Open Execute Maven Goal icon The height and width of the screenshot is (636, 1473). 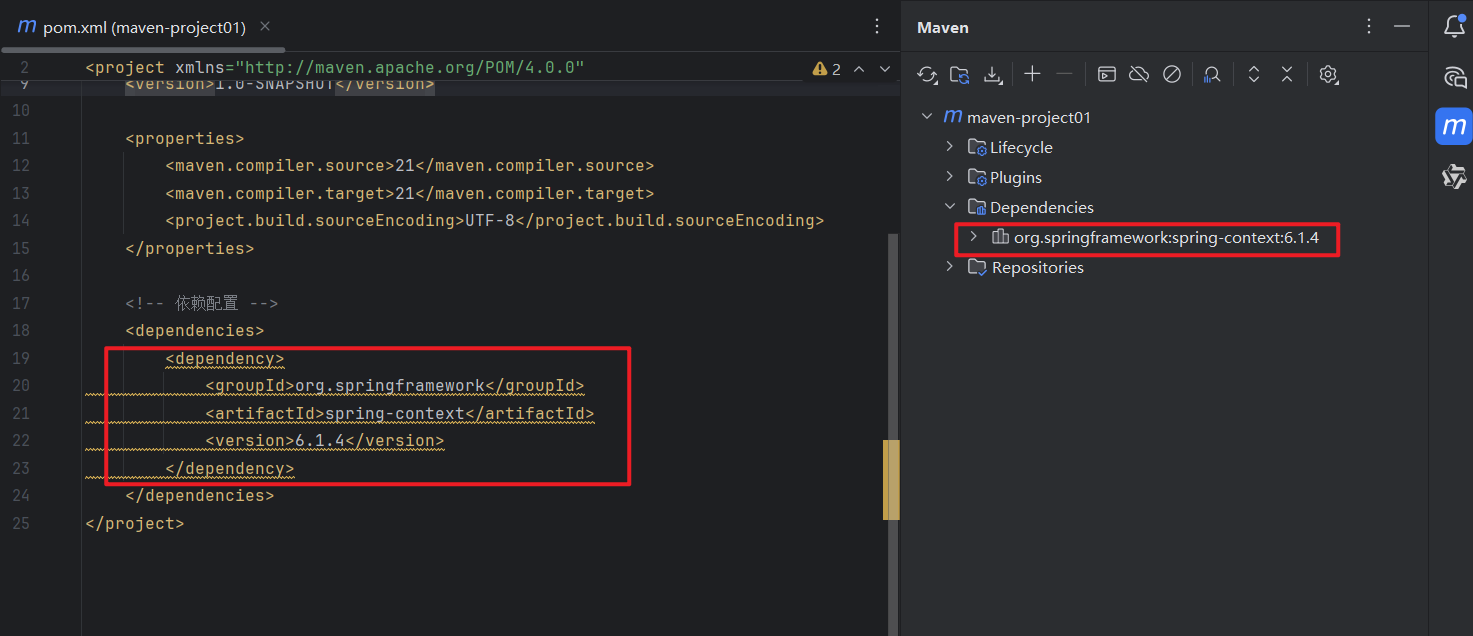1106,74
